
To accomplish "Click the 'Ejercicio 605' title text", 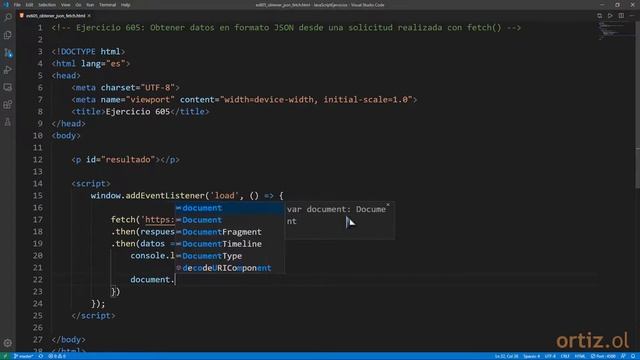I will (x=138, y=111).
